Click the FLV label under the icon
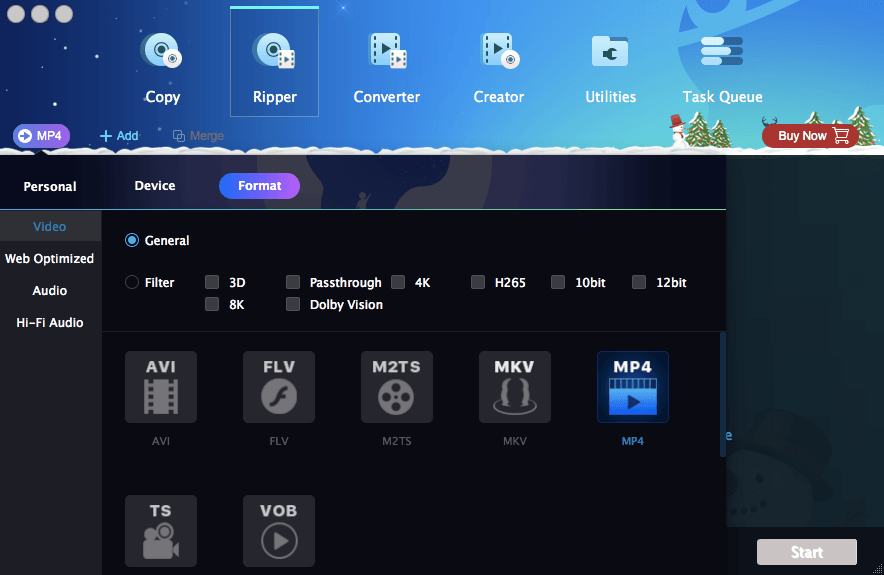The width and height of the screenshot is (884, 575). pos(279,441)
